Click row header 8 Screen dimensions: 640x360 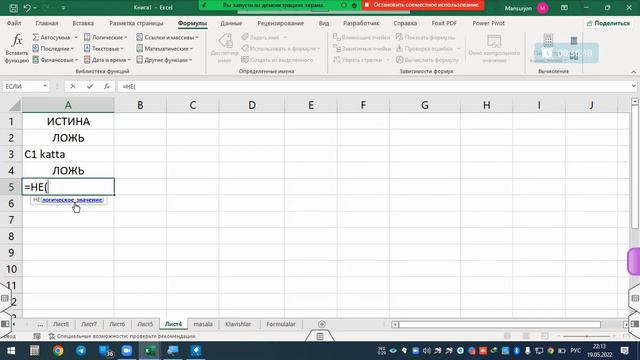pos(11,236)
